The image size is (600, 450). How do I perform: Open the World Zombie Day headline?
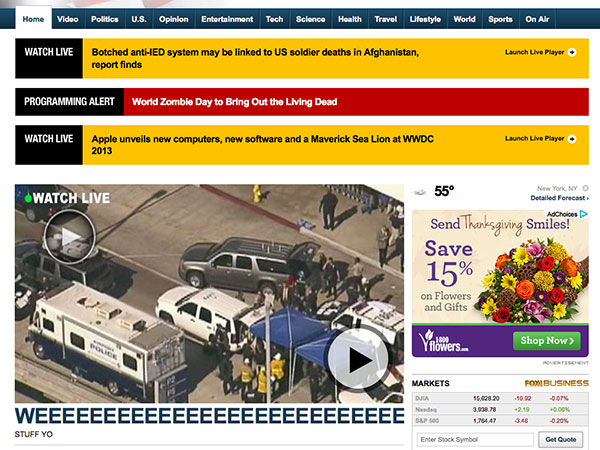click(234, 102)
